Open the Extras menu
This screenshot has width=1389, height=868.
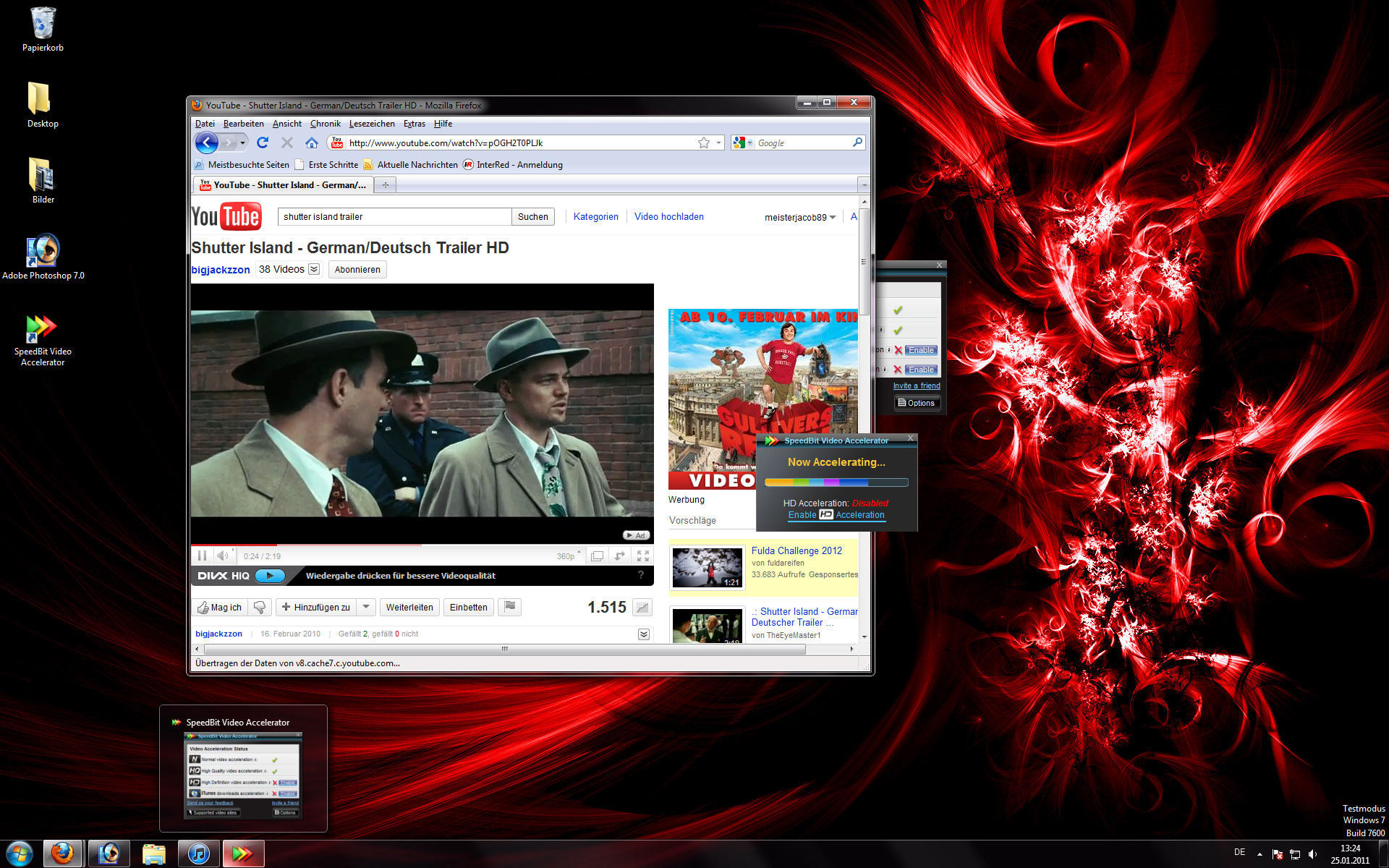point(414,124)
